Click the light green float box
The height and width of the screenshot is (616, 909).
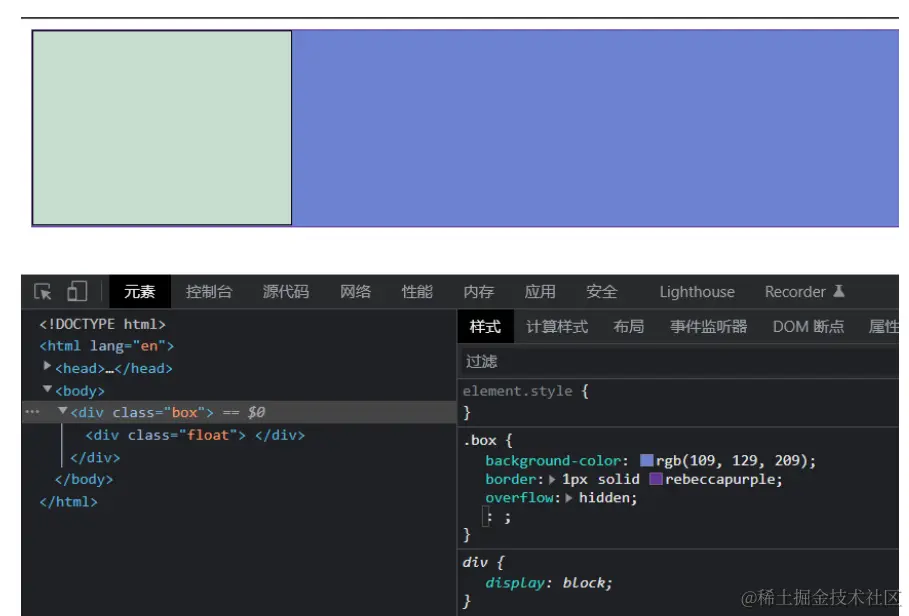pos(162,127)
